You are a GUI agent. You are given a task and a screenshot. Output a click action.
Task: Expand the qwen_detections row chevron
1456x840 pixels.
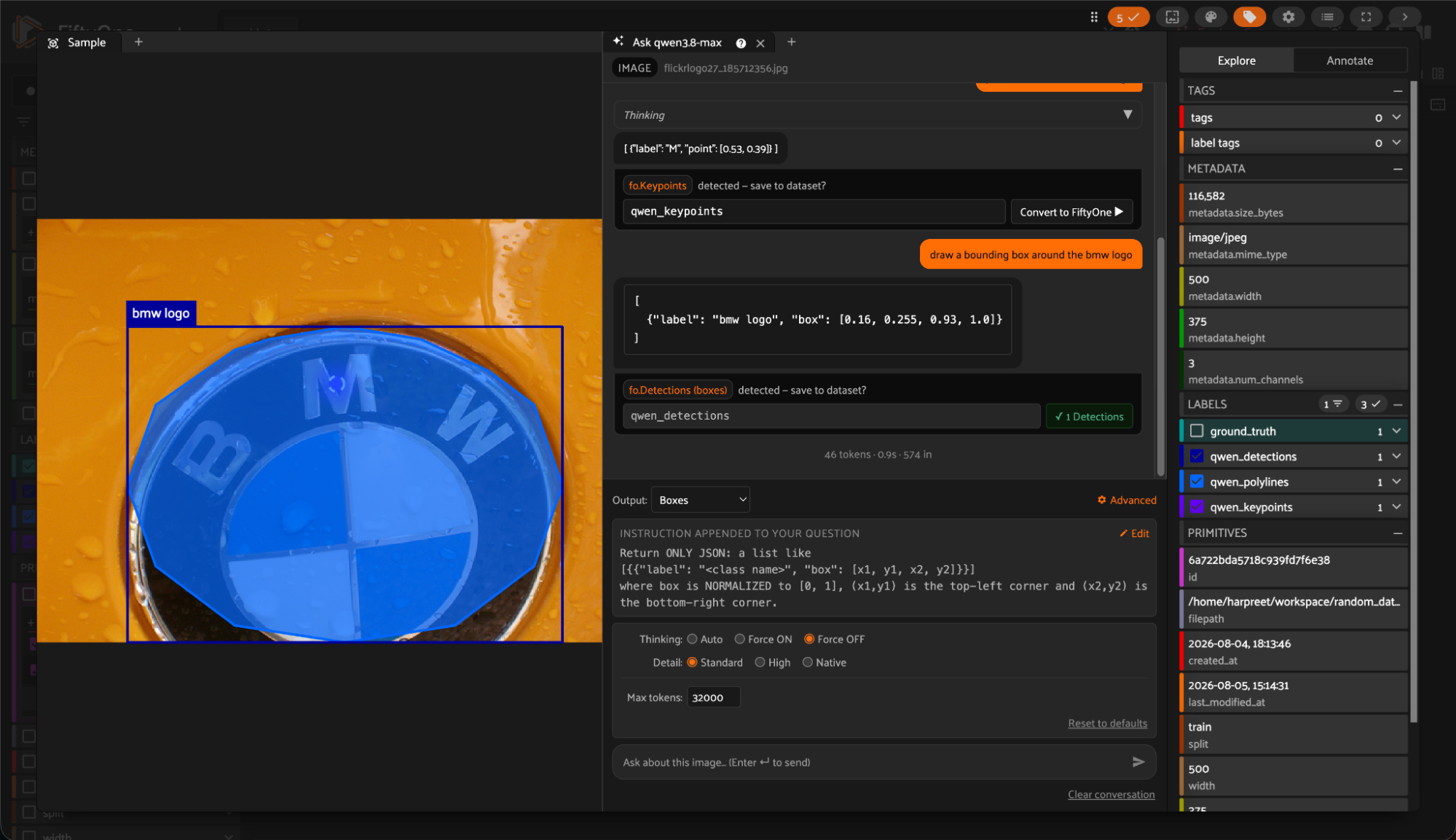1396,457
